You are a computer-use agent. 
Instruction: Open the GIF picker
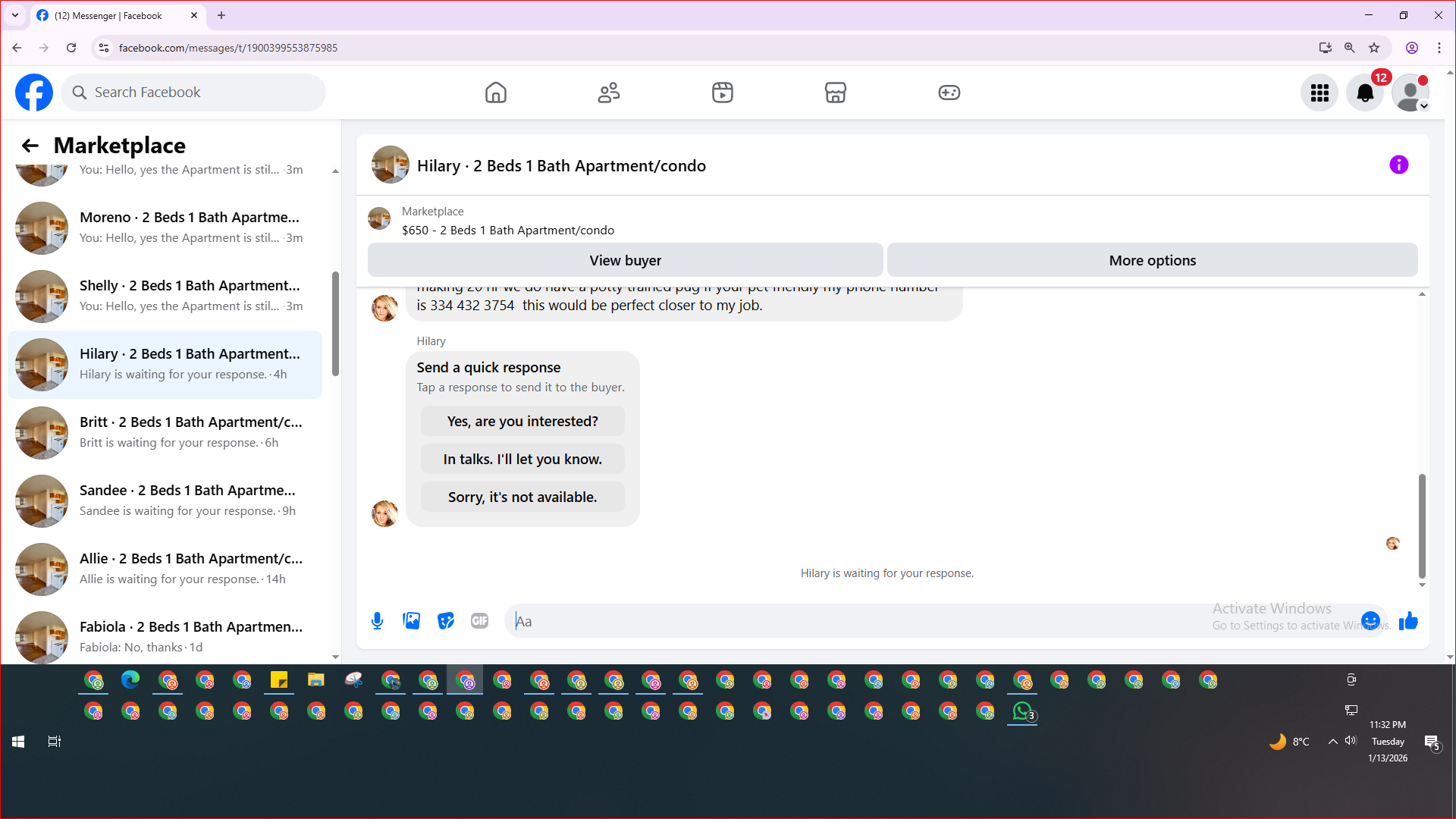click(479, 621)
